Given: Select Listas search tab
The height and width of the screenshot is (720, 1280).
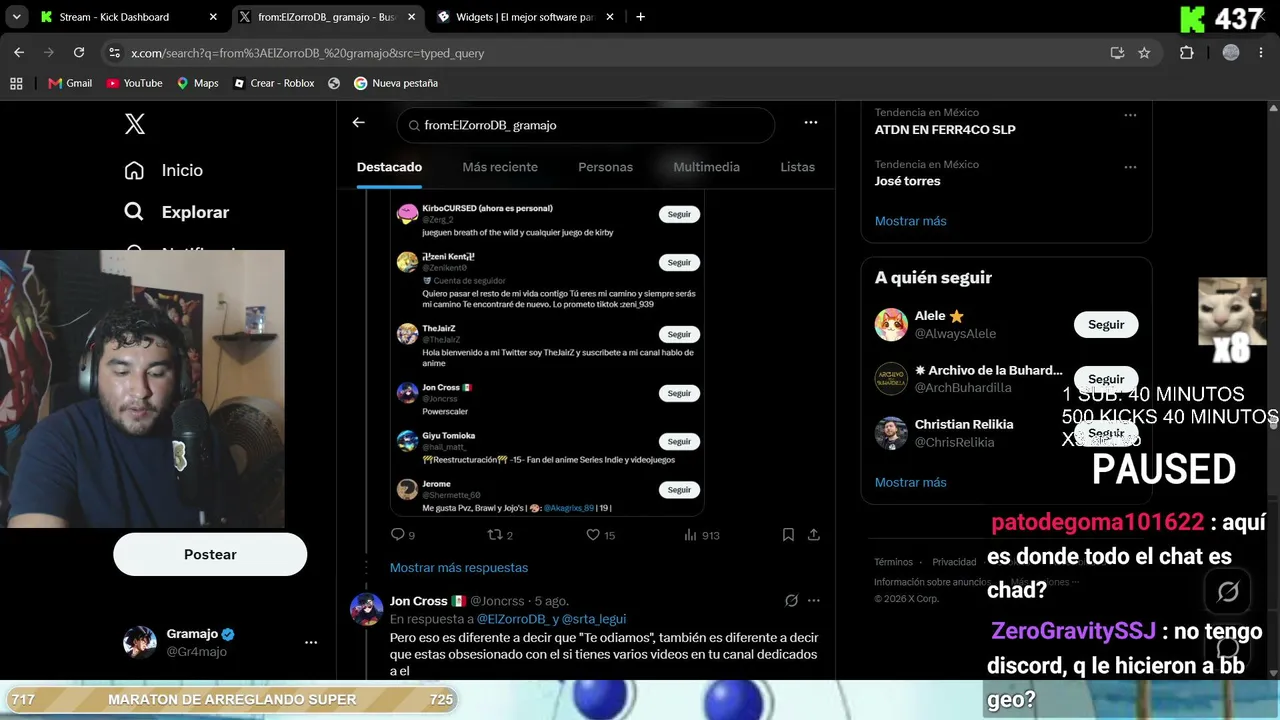Looking at the screenshot, I should tap(797, 167).
